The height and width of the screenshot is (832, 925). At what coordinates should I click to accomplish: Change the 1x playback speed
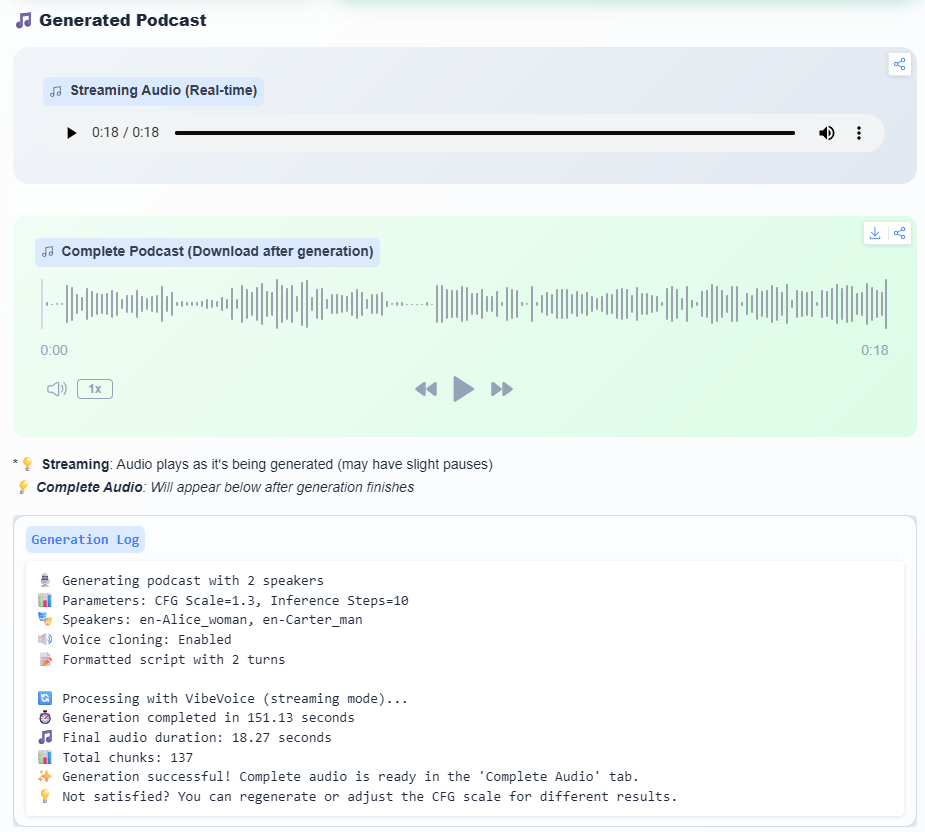(95, 389)
